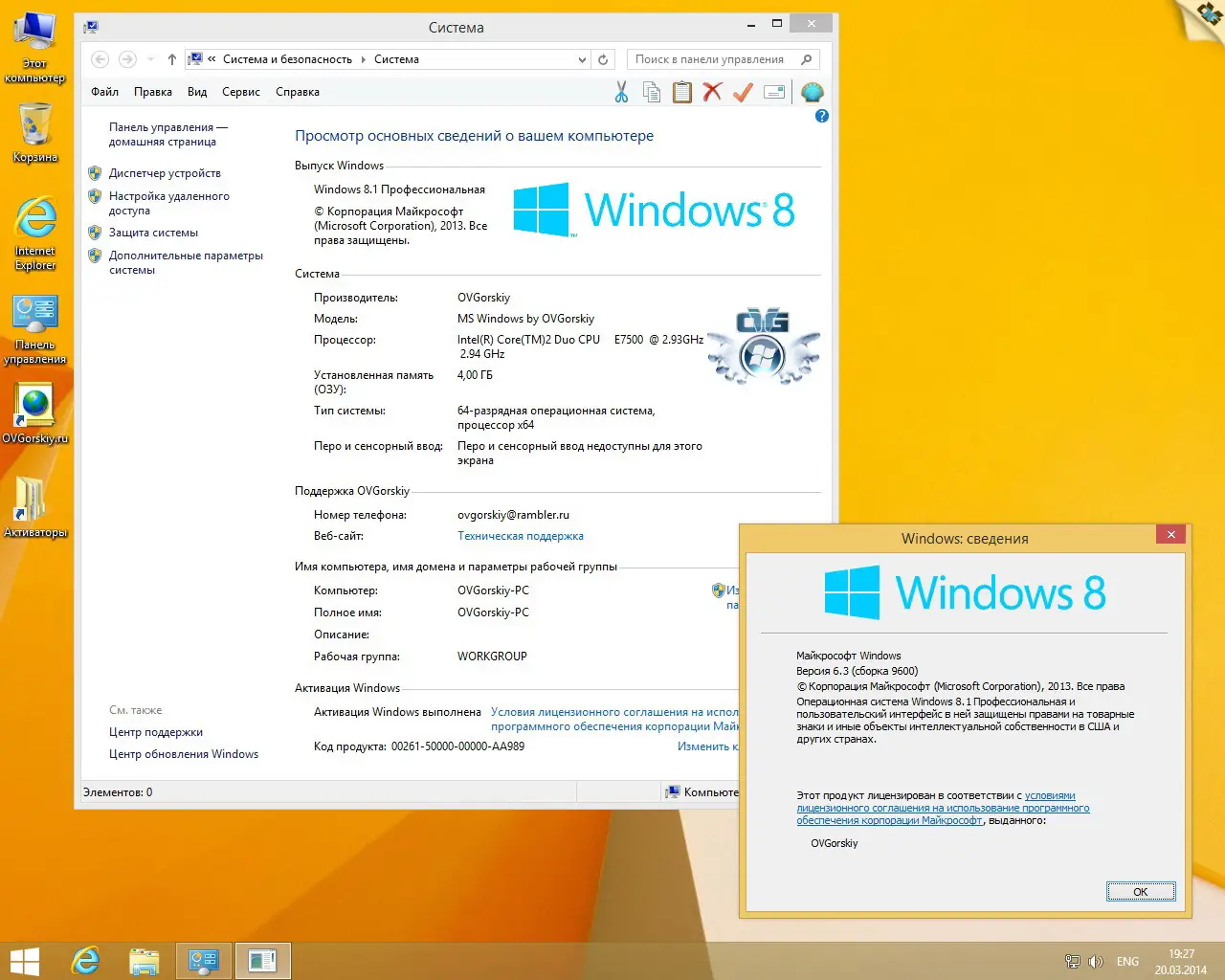1225x980 pixels.
Task: Click the System window title bar icon
Action: (91, 27)
